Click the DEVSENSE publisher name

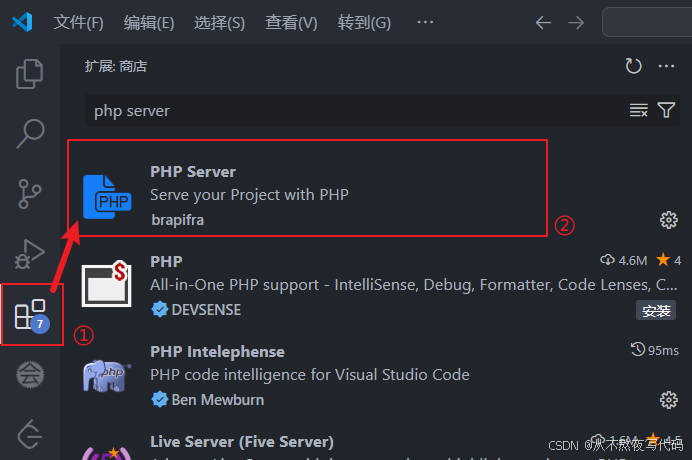click(206, 310)
